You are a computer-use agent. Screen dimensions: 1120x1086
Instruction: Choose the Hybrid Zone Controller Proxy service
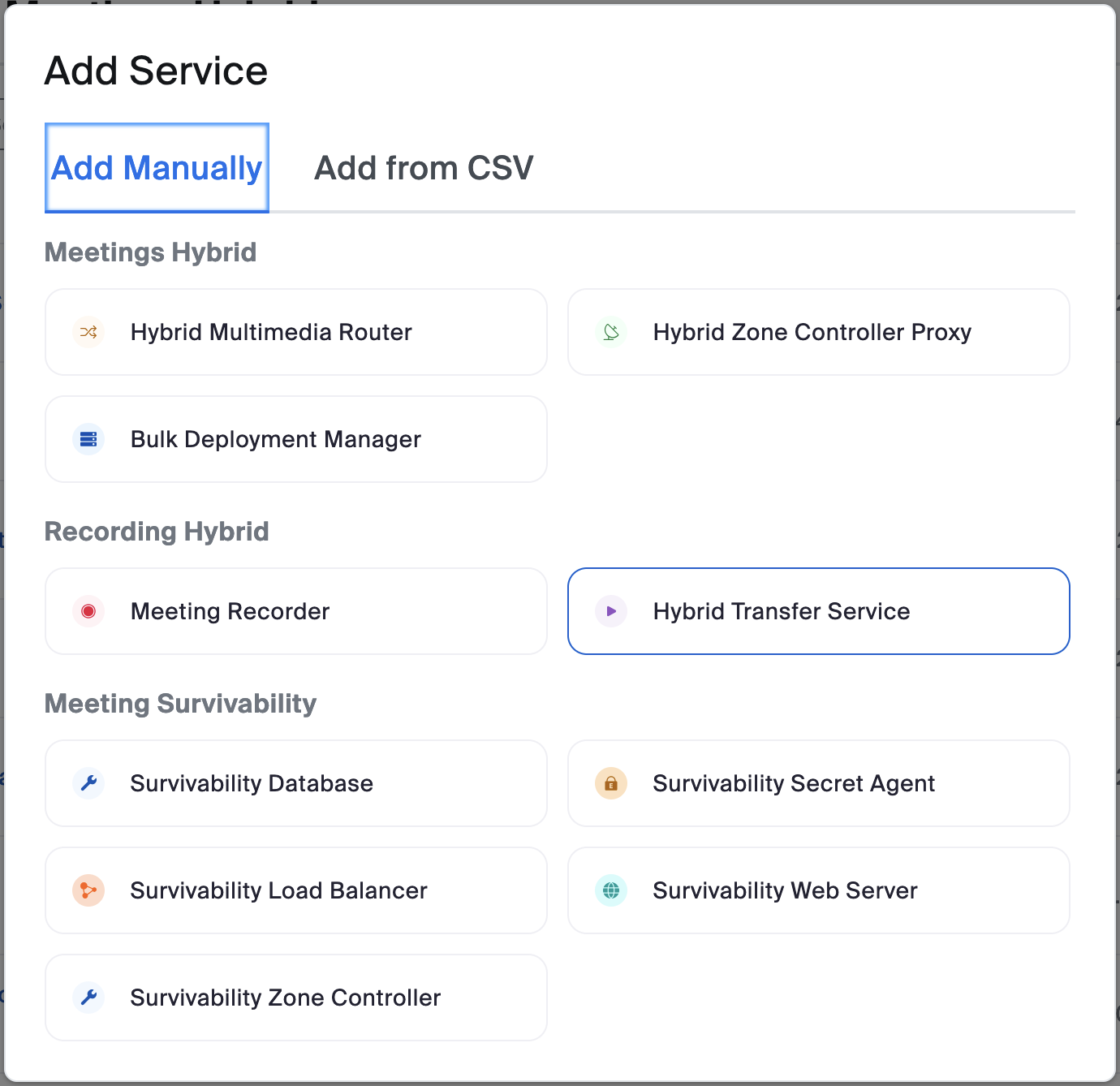click(x=818, y=332)
